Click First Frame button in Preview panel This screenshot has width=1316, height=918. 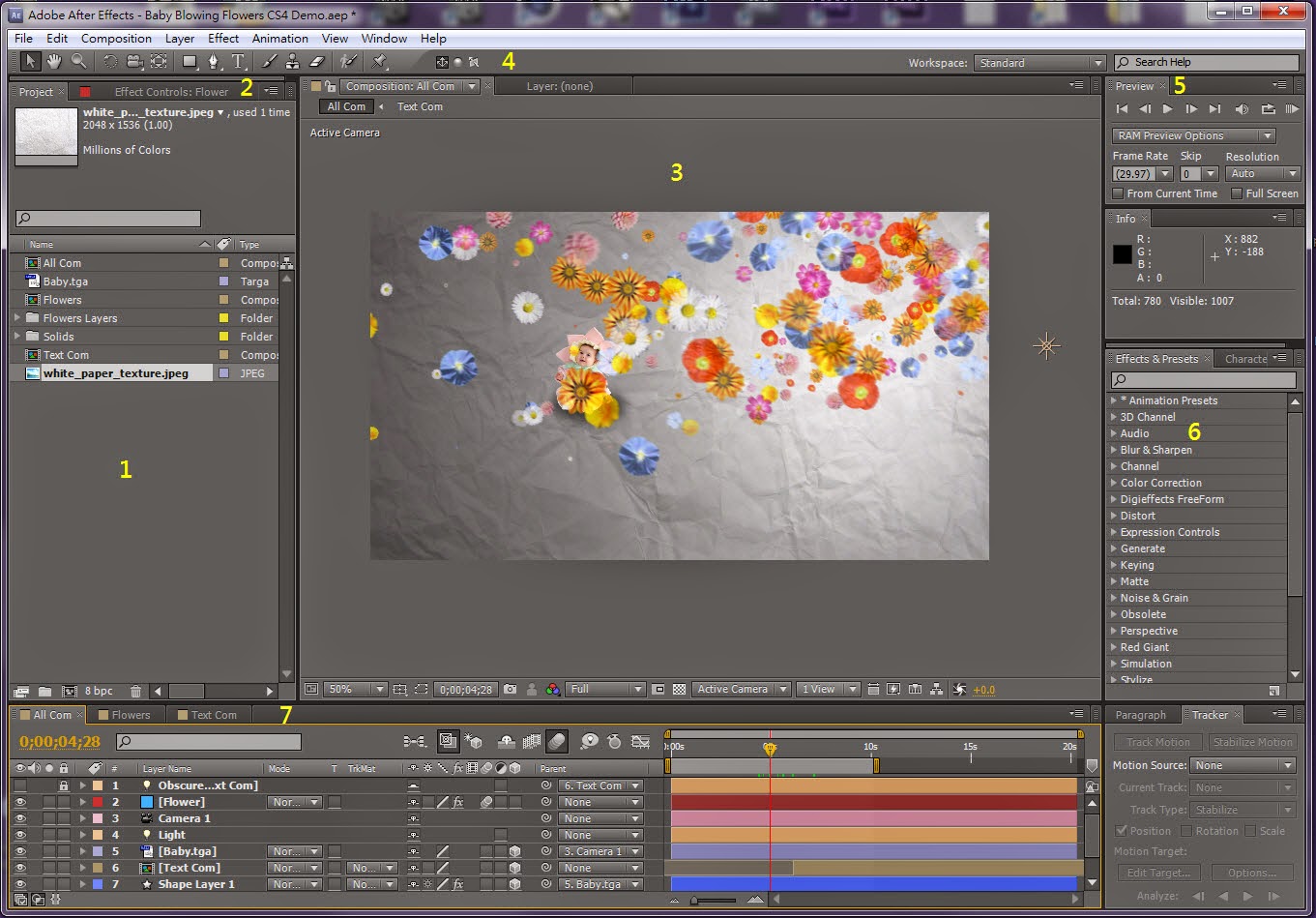tap(1122, 109)
